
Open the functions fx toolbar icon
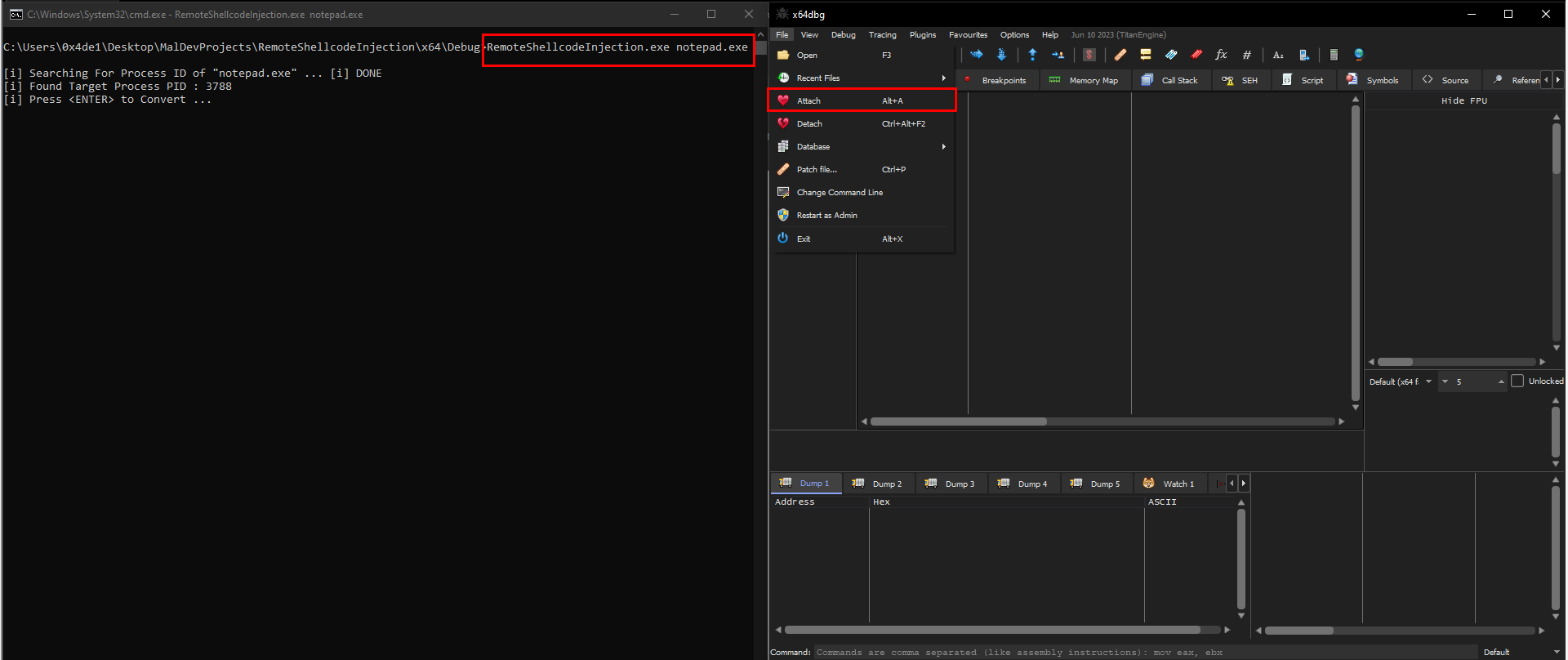1222,55
